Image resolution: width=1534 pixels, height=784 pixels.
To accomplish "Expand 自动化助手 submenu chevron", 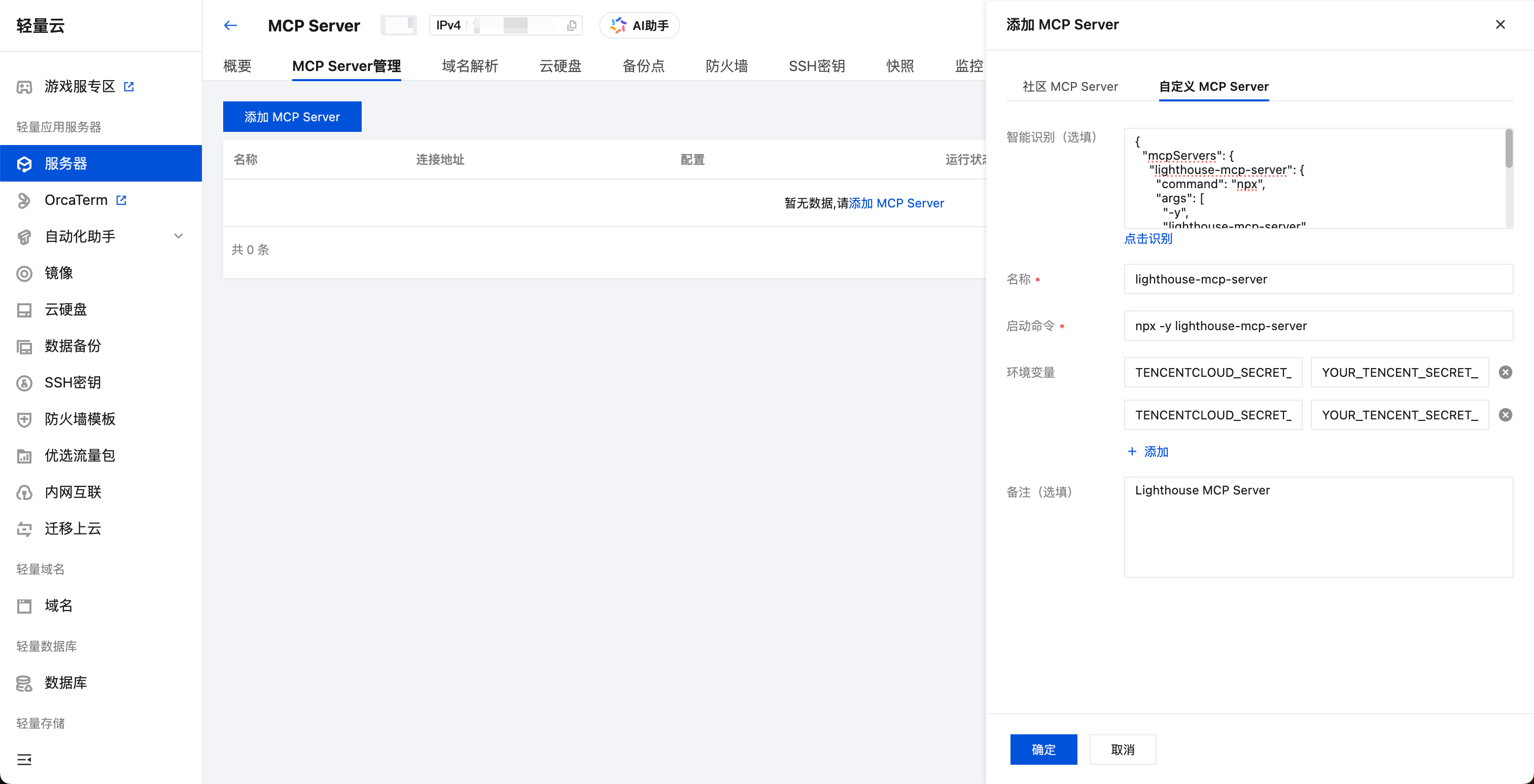I will coord(178,236).
